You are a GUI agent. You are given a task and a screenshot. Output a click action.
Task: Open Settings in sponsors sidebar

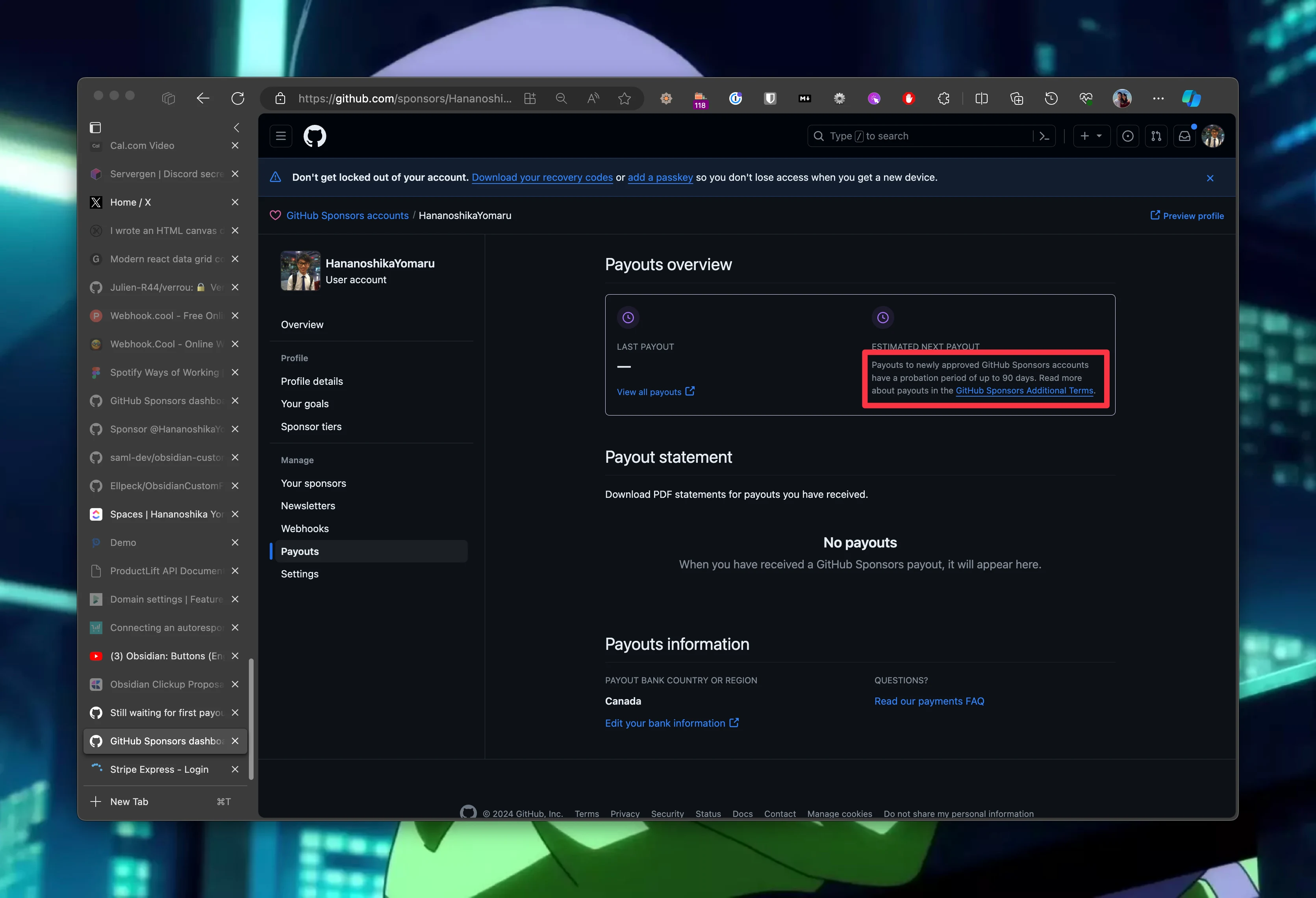[x=300, y=574]
